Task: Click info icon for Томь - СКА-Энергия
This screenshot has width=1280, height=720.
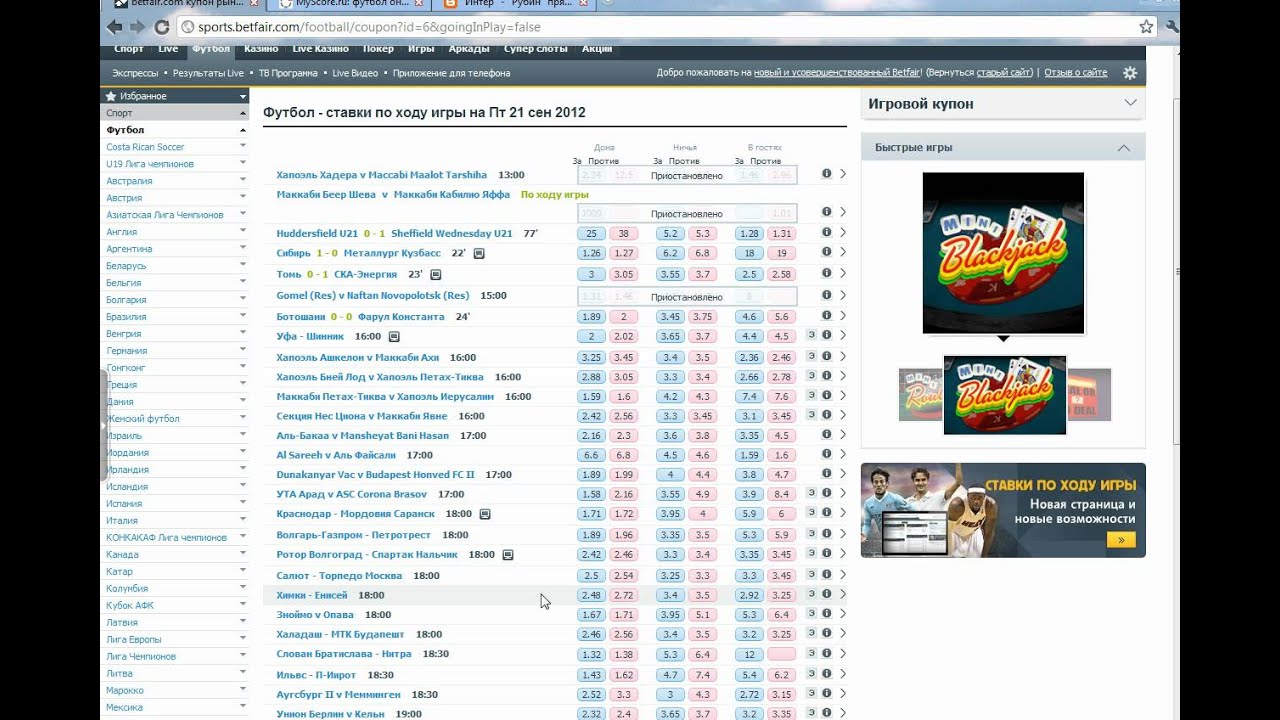Action: (827, 273)
